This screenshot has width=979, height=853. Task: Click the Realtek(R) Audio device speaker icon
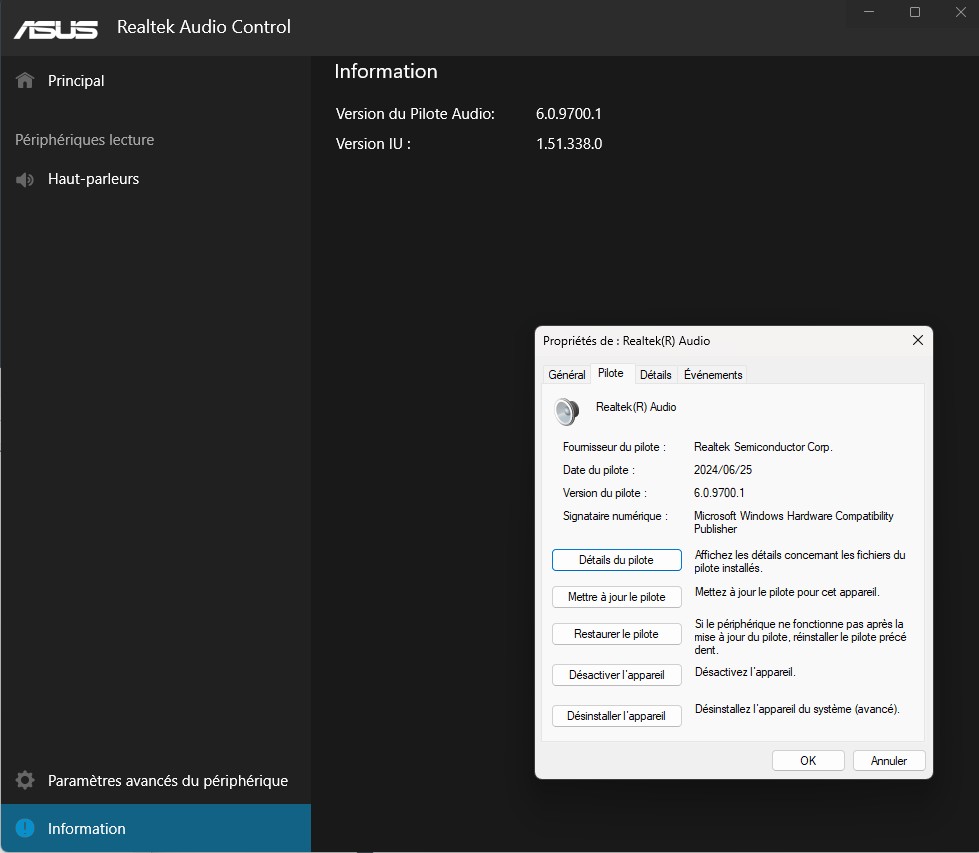point(567,411)
